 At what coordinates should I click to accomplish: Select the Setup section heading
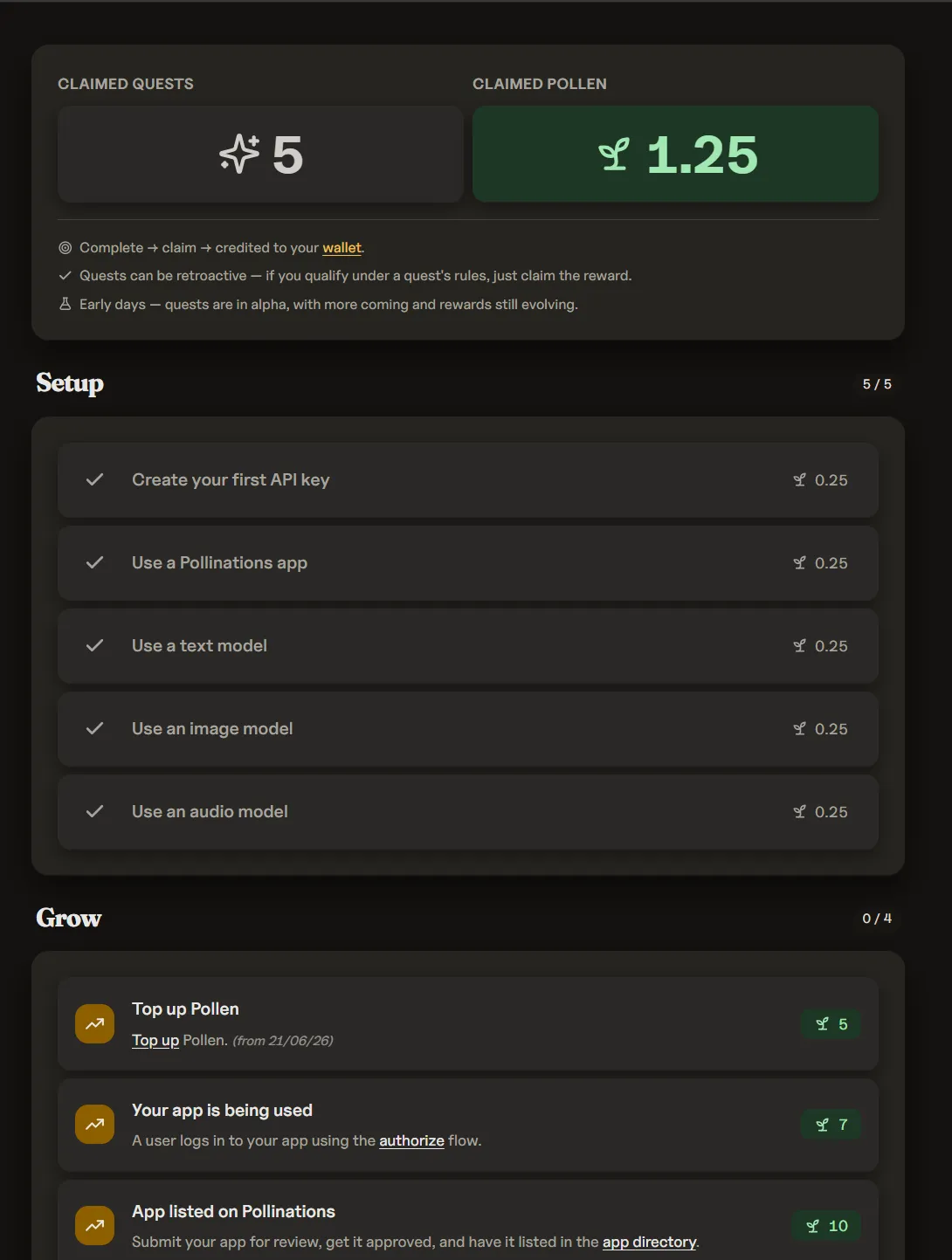(70, 383)
